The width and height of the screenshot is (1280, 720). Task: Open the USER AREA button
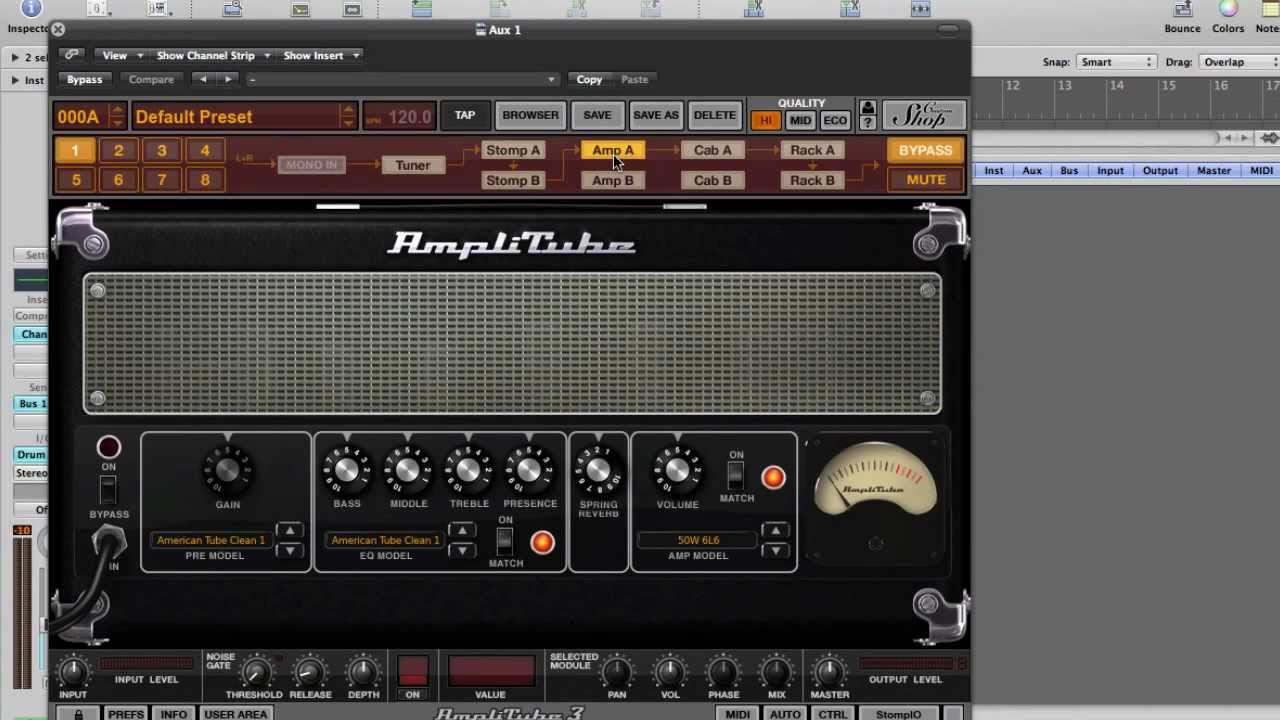click(x=236, y=714)
